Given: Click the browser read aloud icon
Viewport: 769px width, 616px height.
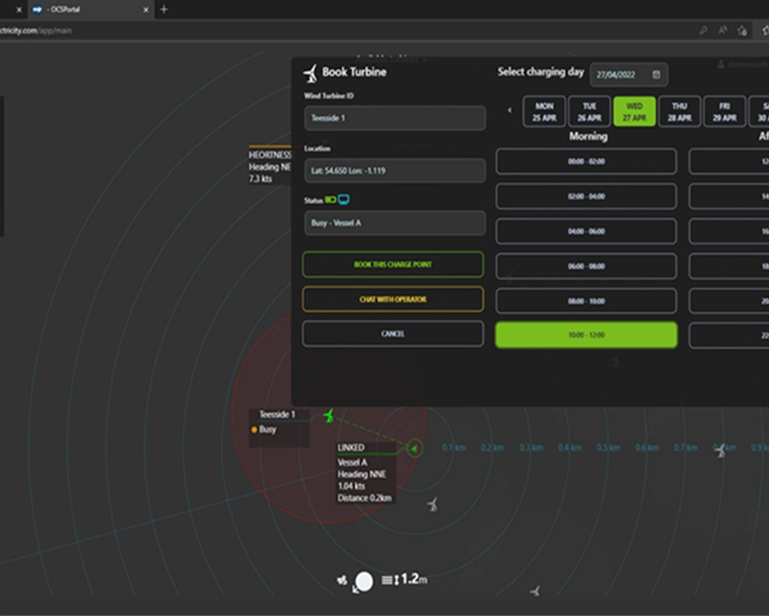Looking at the screenshot, I should [723, 30].
